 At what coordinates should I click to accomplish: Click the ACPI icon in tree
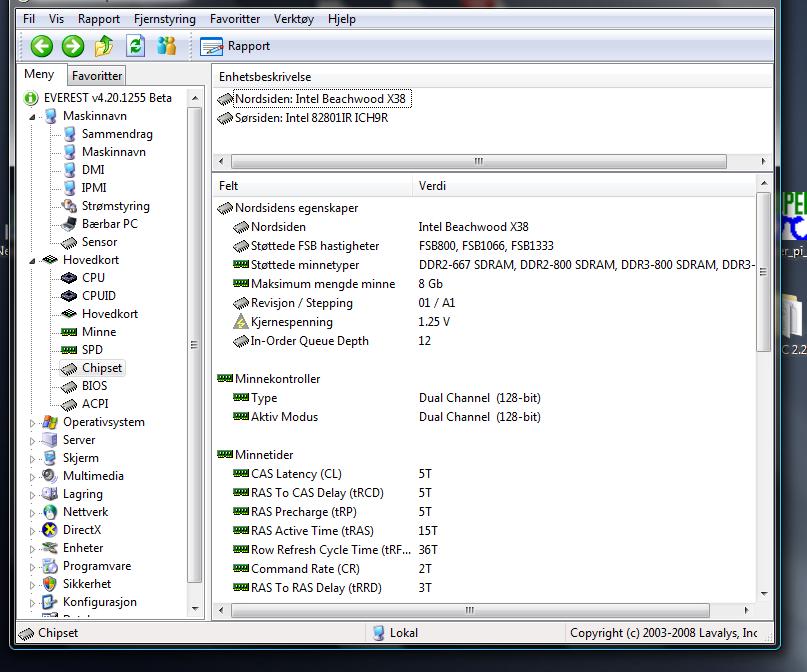69,404
